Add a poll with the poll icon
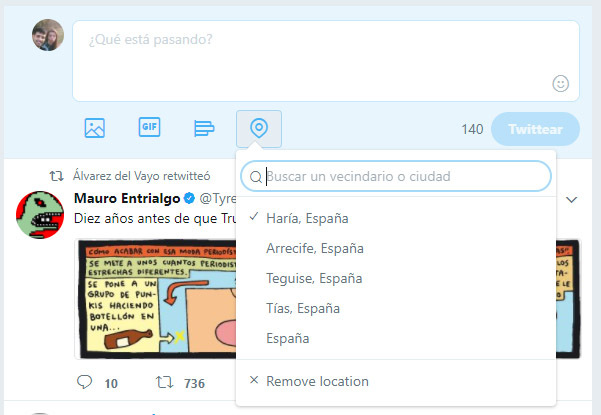The height and width of the screenshot is (415, 601). tap(204, 128)
